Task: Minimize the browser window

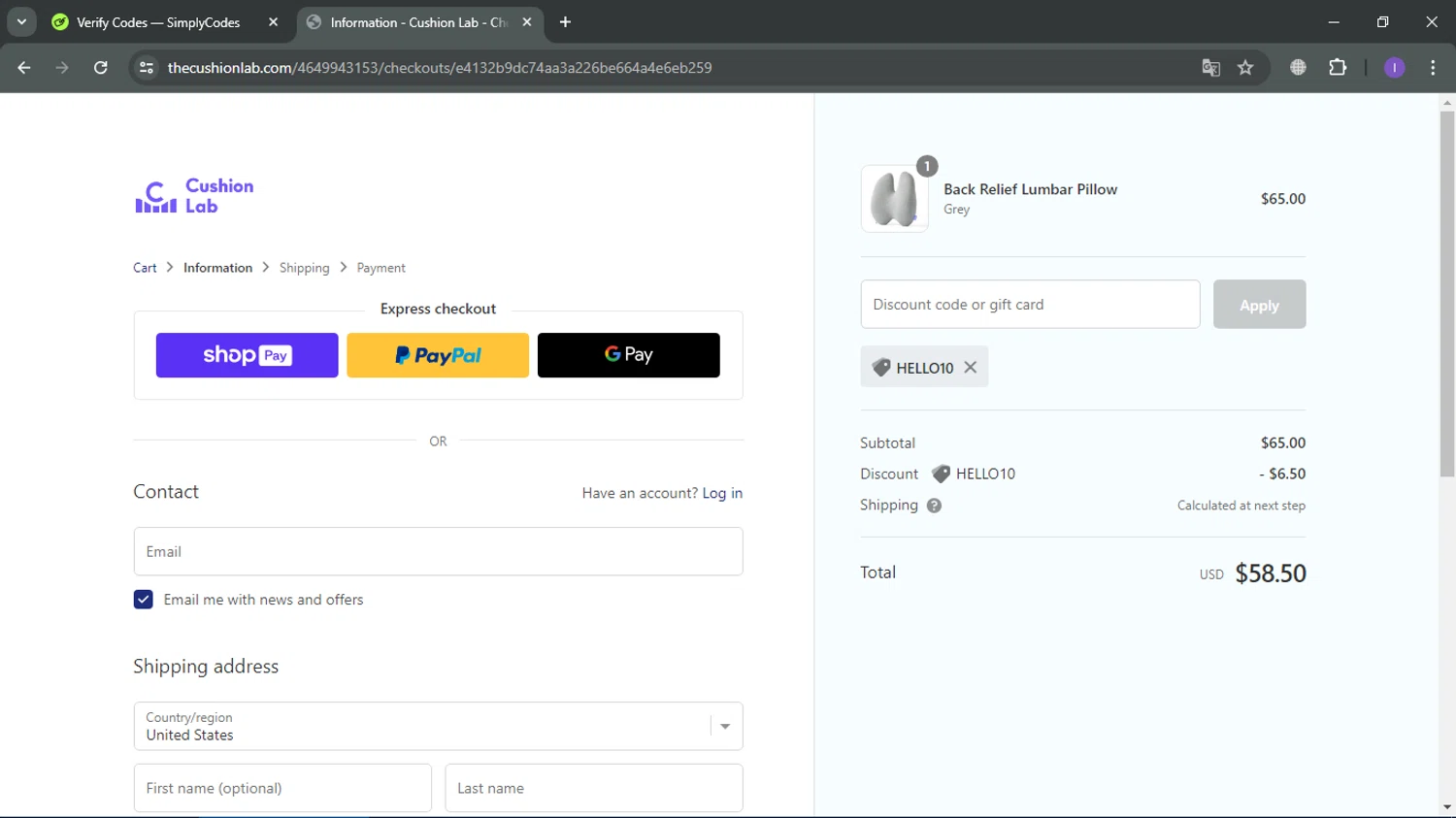Action: [x=1334, y=21]
